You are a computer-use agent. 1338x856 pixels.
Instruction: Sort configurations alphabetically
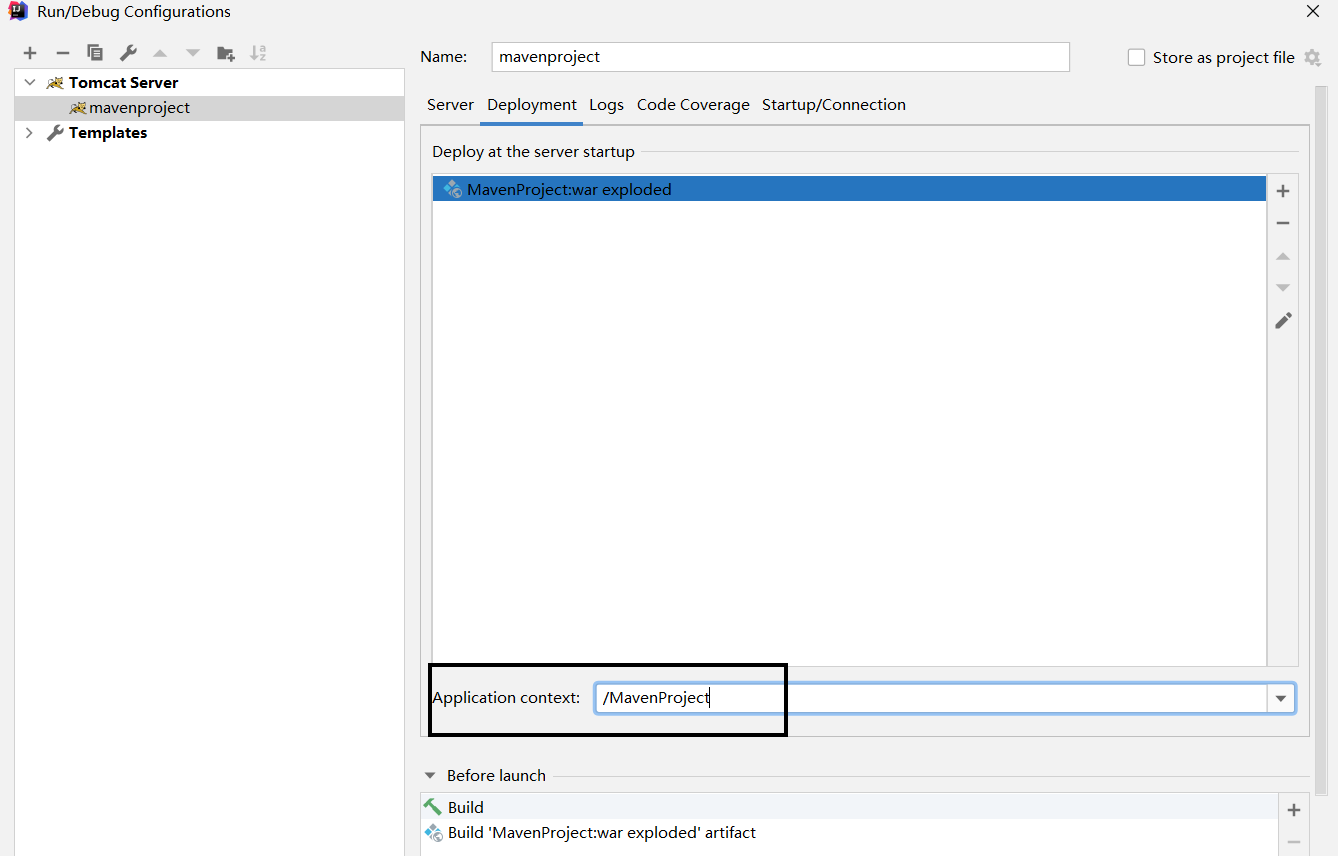pos(258,52)
